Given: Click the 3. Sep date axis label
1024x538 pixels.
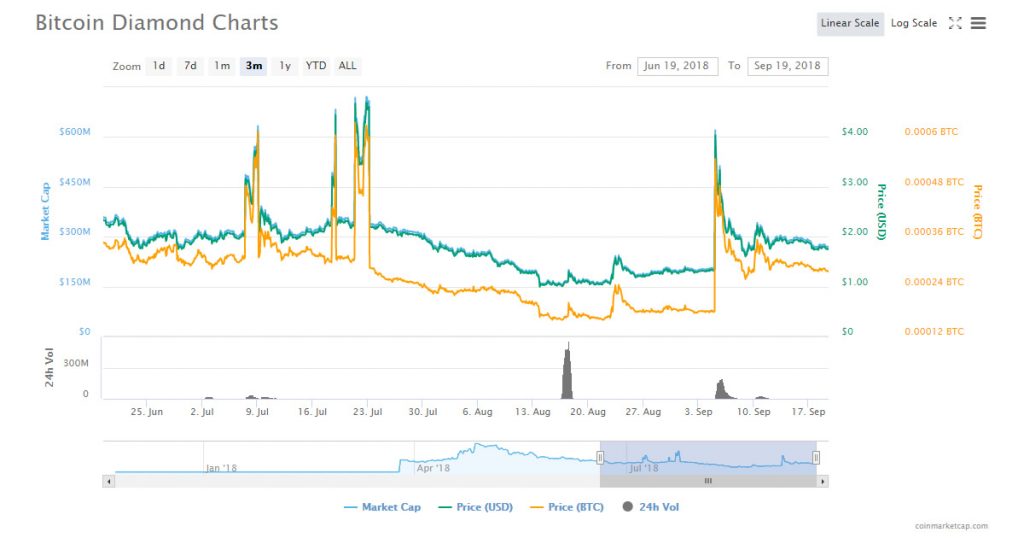Looking at the screenshot, I should (698, 412).
